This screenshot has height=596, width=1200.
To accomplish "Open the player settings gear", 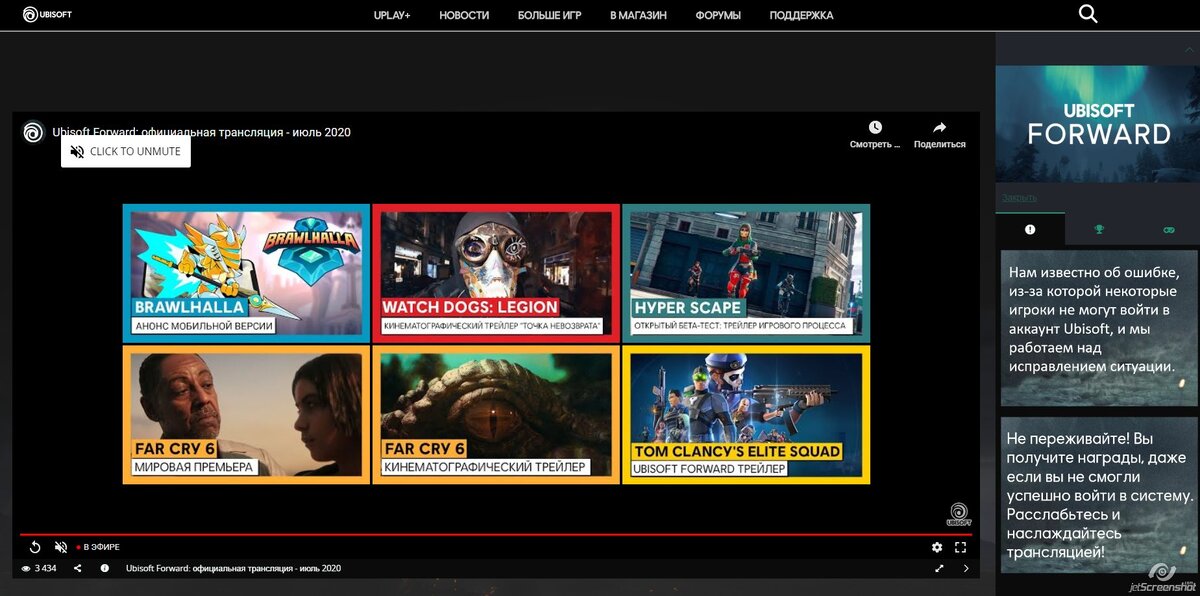I will click(937, 547).
